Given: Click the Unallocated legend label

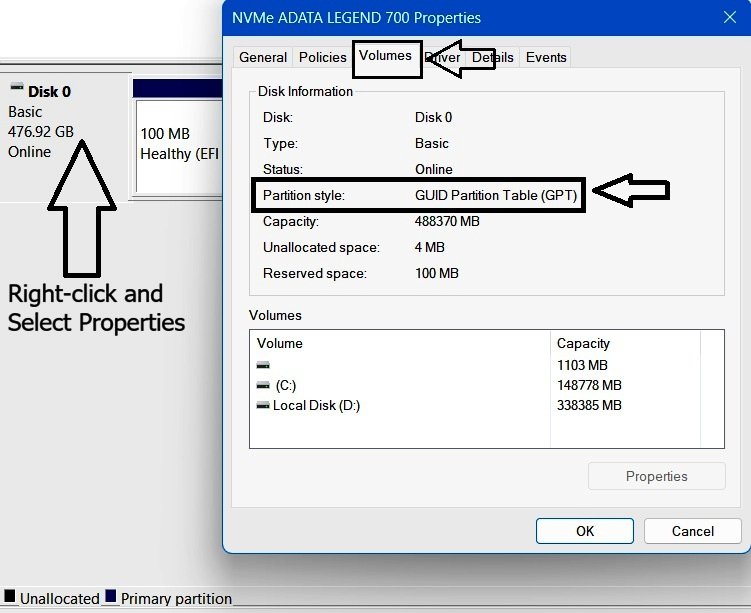Looking at the screenshot, I should [60, 598].
